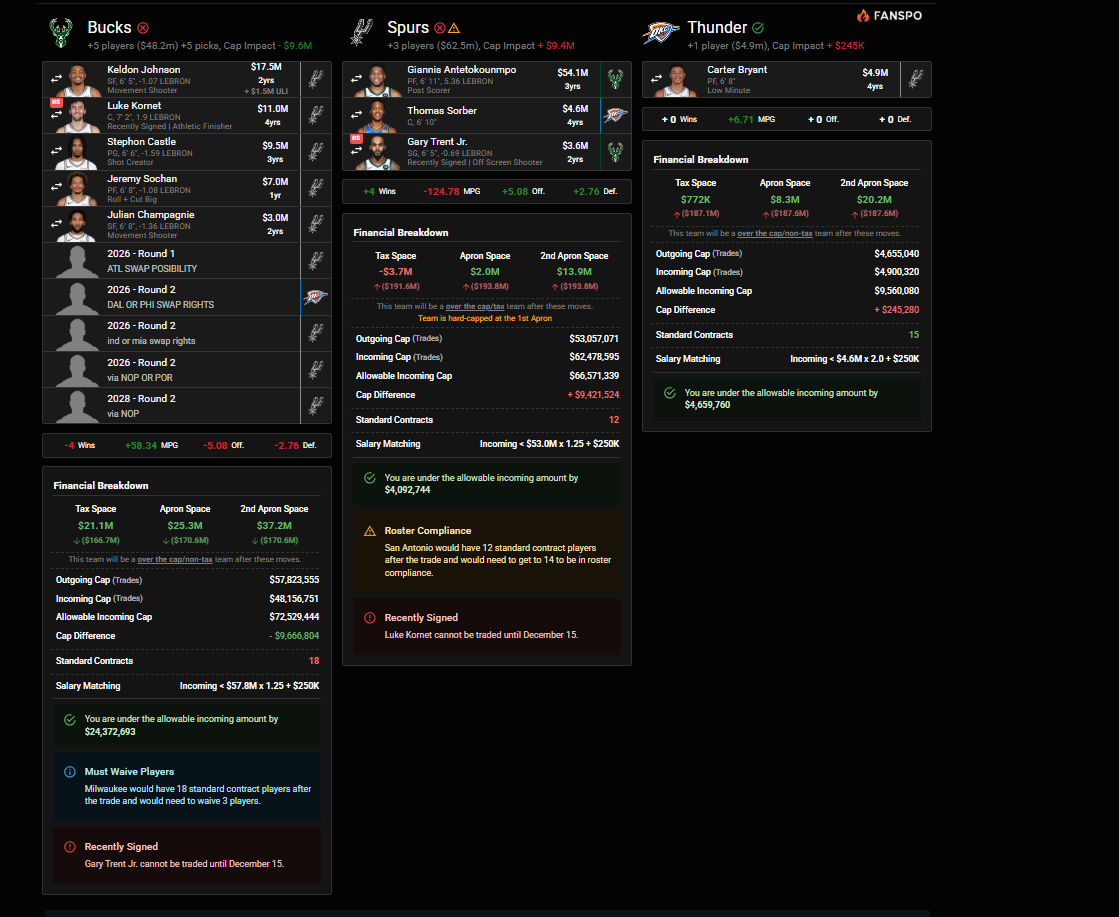
Task: Click Thunder +6.71 MPG stat
Action: coord(751,120)
